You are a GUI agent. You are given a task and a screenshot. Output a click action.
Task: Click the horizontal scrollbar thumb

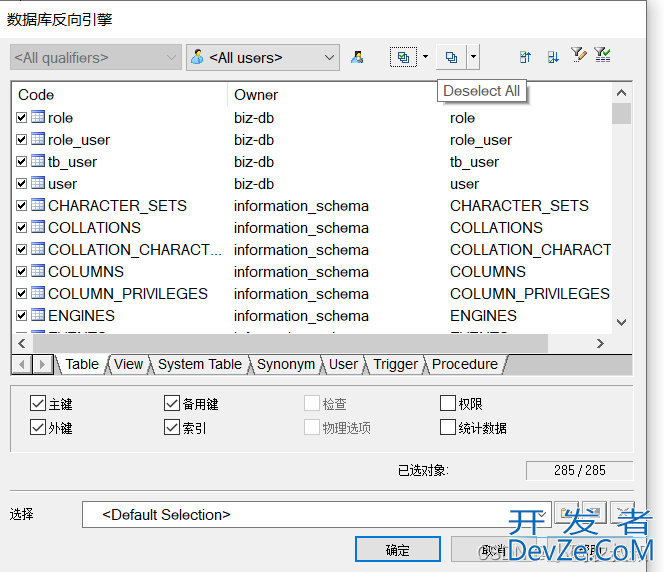pos(290,343)
